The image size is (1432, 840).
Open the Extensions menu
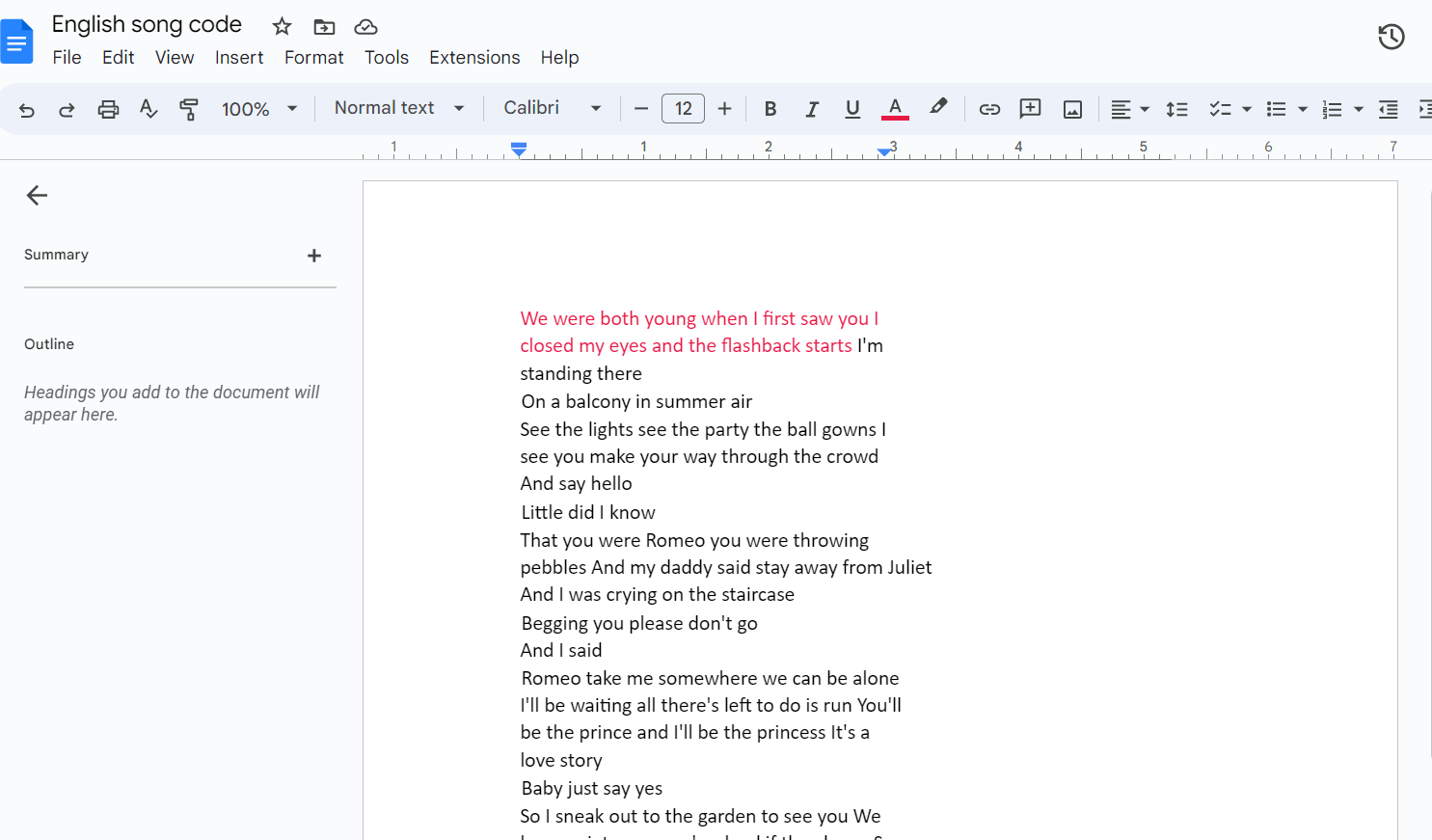point(474,57)
